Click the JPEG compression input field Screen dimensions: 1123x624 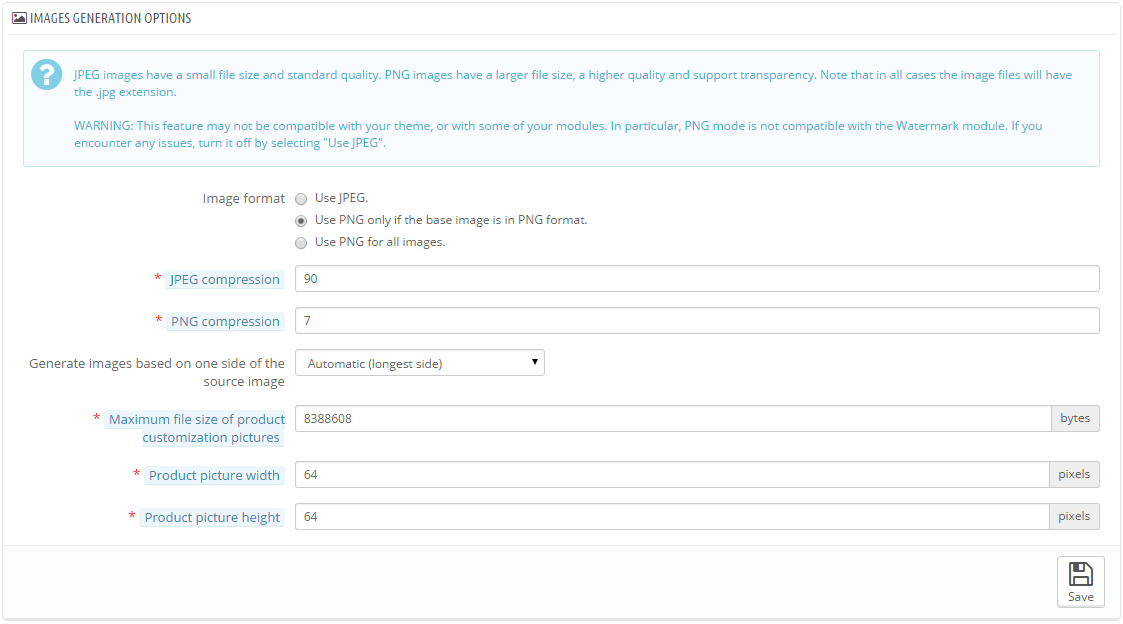697,279
